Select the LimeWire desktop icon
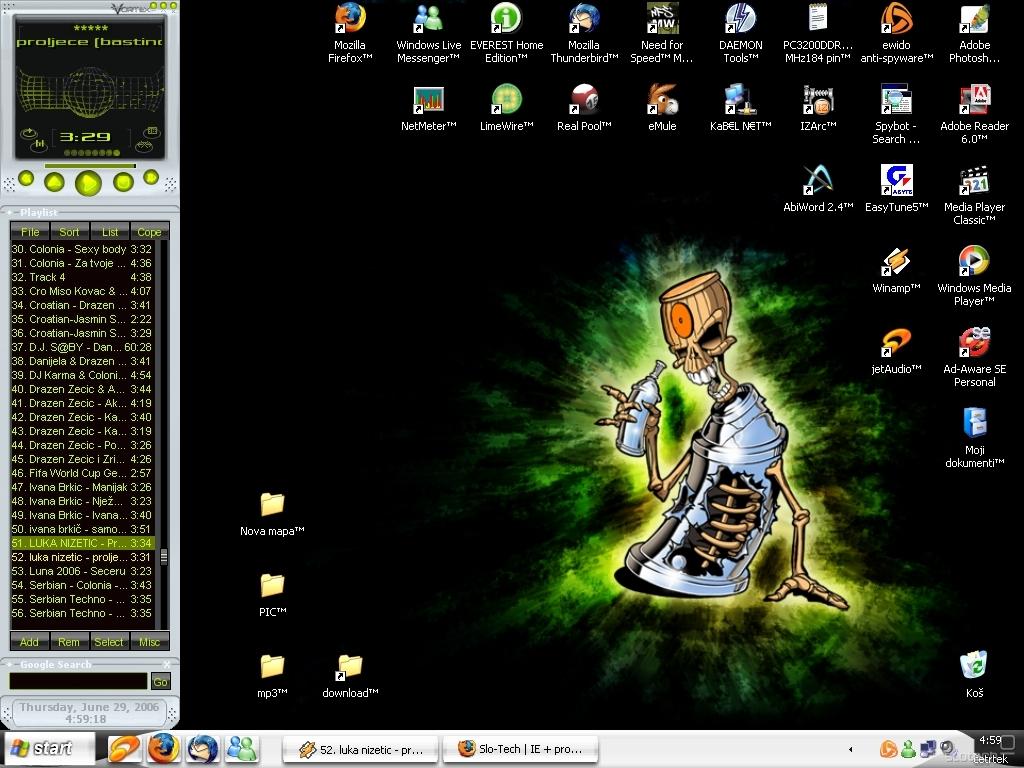This screenshot has height=768, width=1024. [x=506, y=108]
